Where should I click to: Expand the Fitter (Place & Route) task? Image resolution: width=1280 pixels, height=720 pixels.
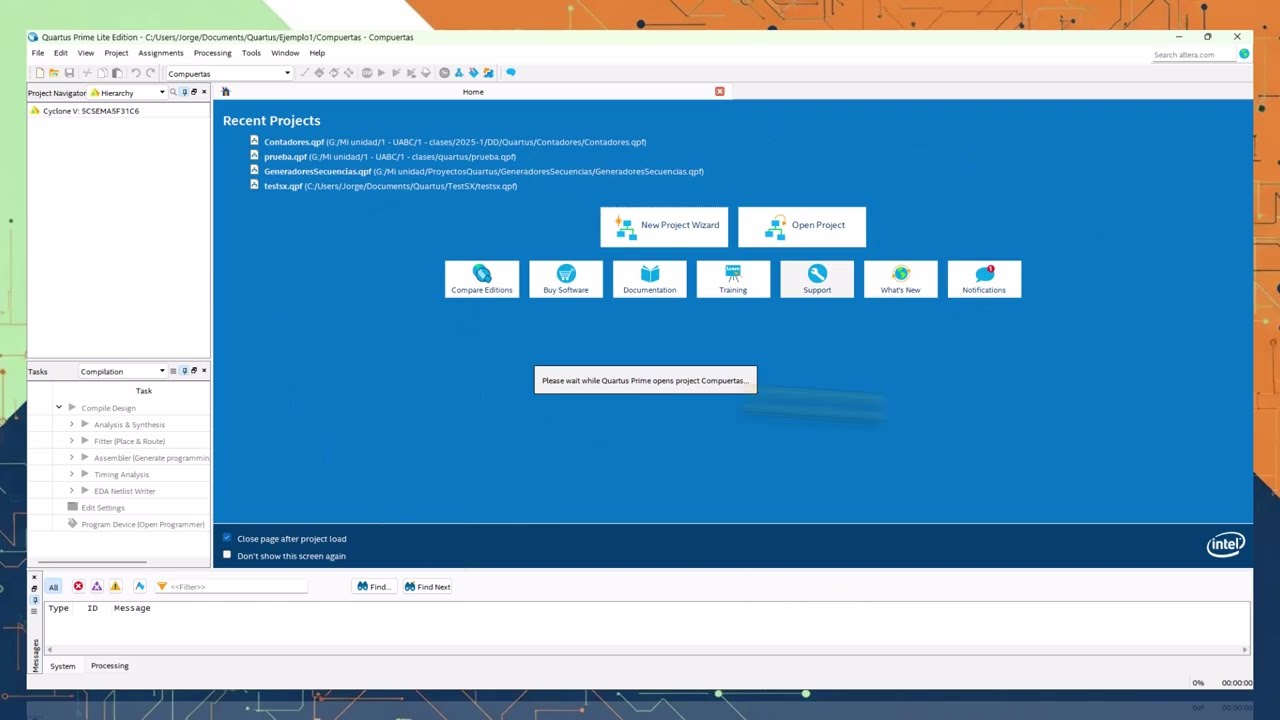click(x=71, y=441)
